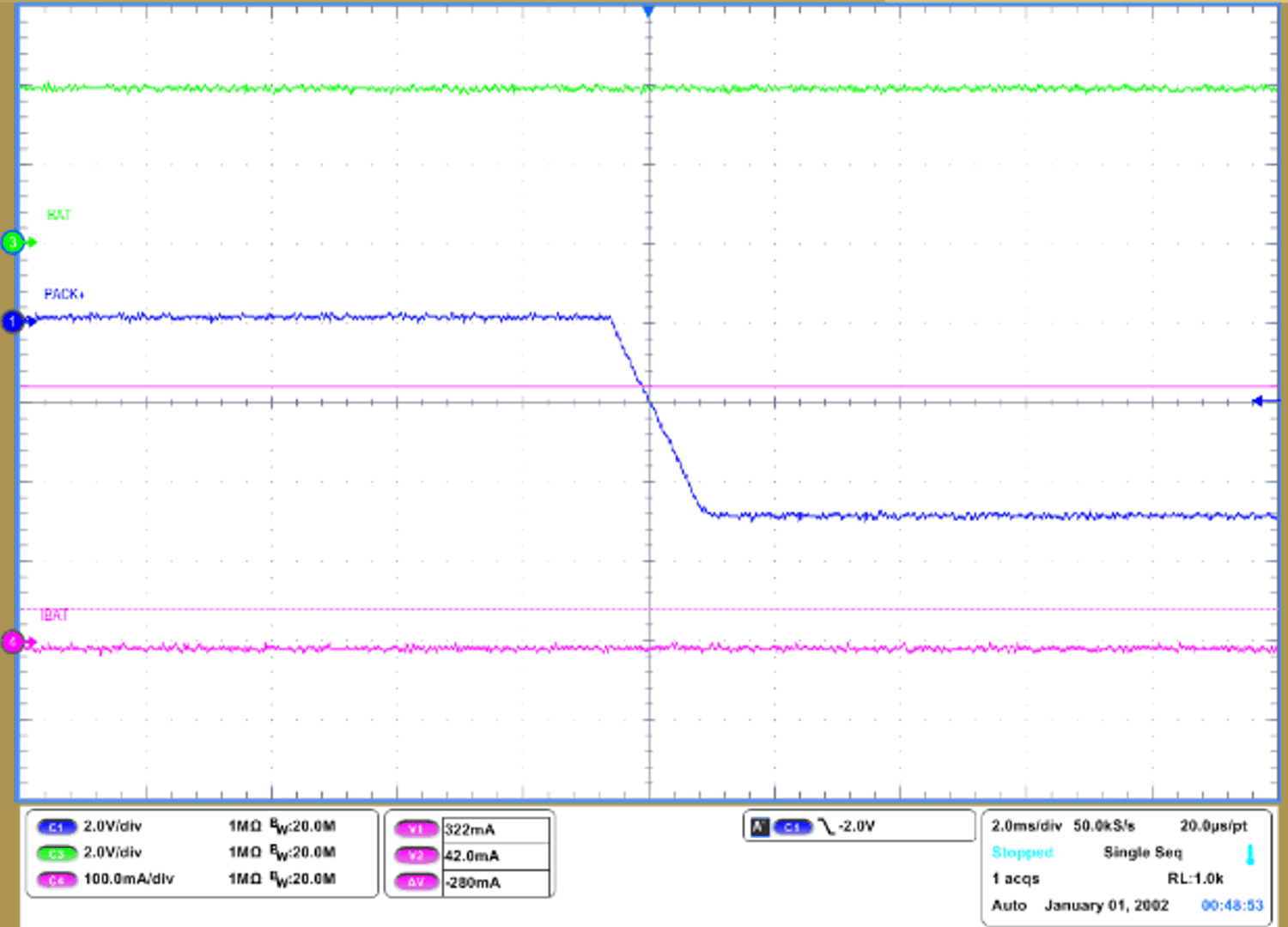
Task: Click the 1 acqs counter
Action: 1016,879
